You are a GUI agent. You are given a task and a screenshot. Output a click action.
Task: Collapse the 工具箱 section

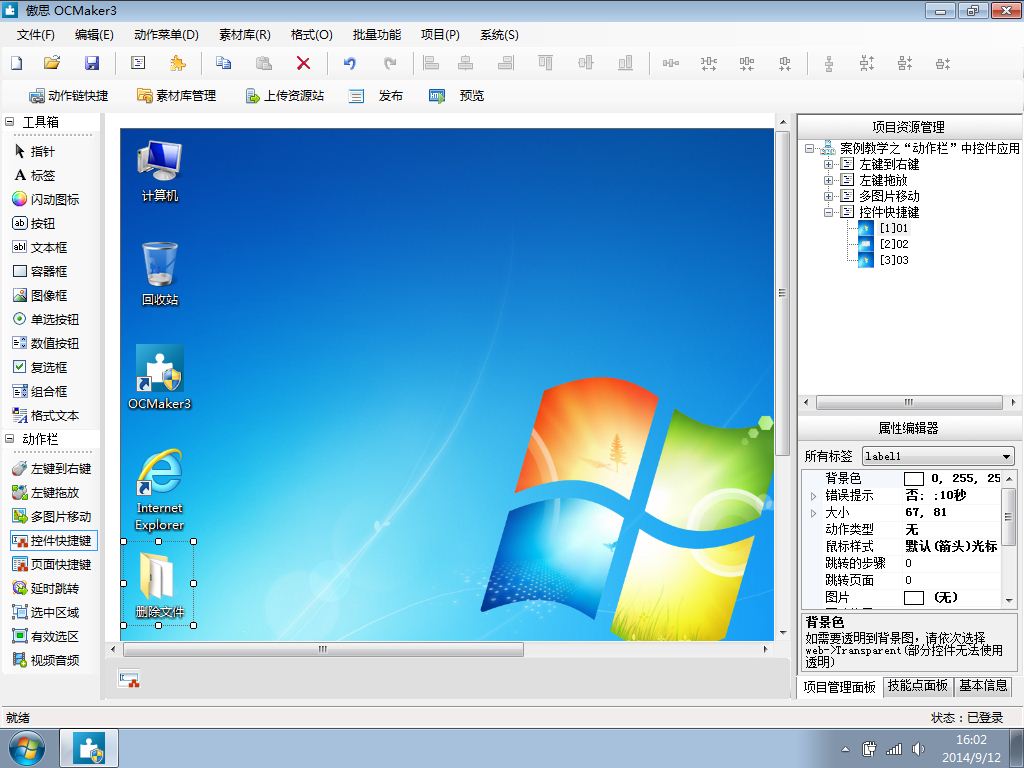coord(10,121)
